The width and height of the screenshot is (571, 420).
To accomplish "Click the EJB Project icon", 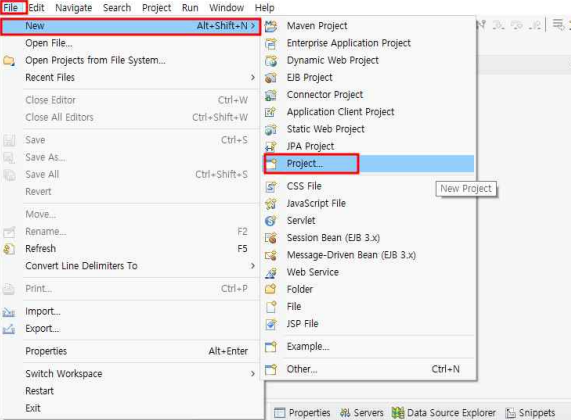I will (271, 78).
